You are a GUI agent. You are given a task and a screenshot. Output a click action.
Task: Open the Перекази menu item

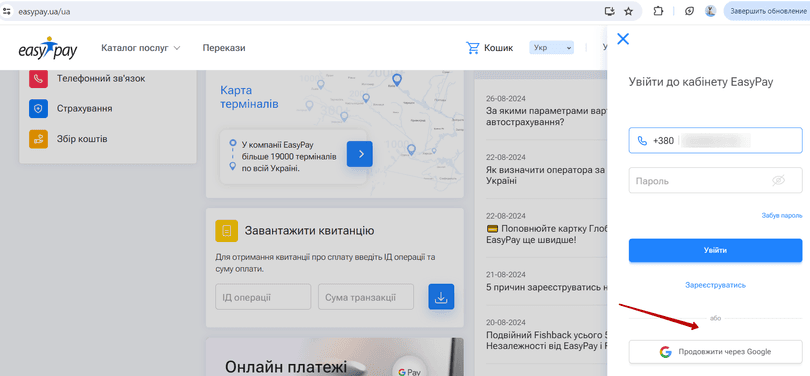click(x=224, y=48)
